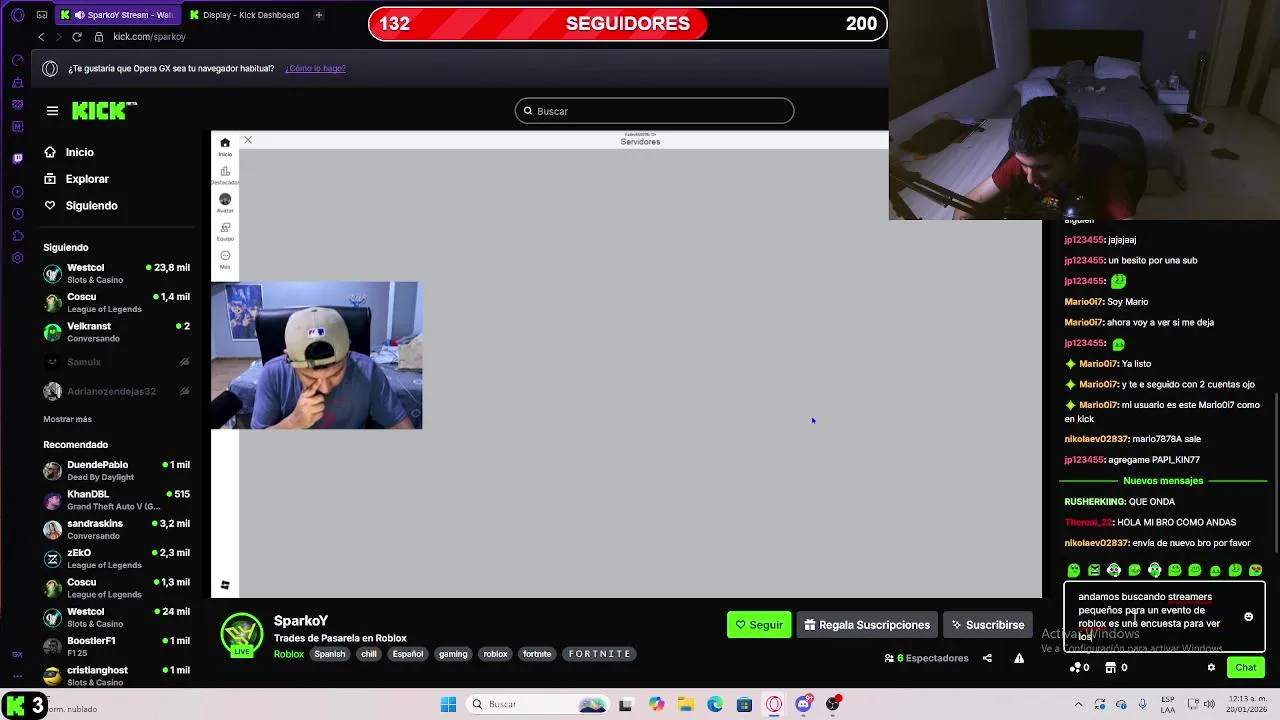
Task: Open sandraskins recommended channel
Action: point(116,529)
